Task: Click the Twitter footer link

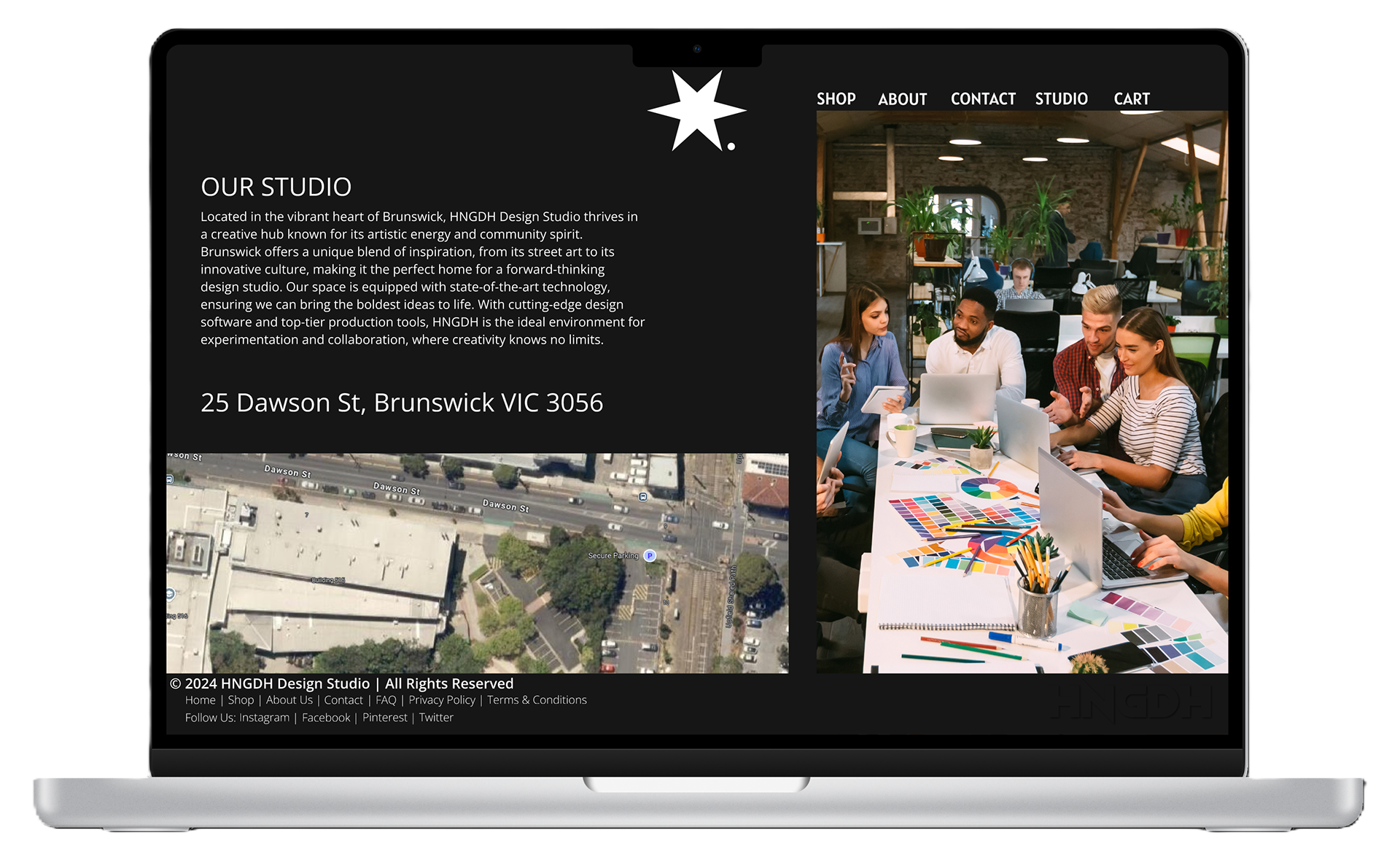Action: pyautogui.click(x=437, y=718)
